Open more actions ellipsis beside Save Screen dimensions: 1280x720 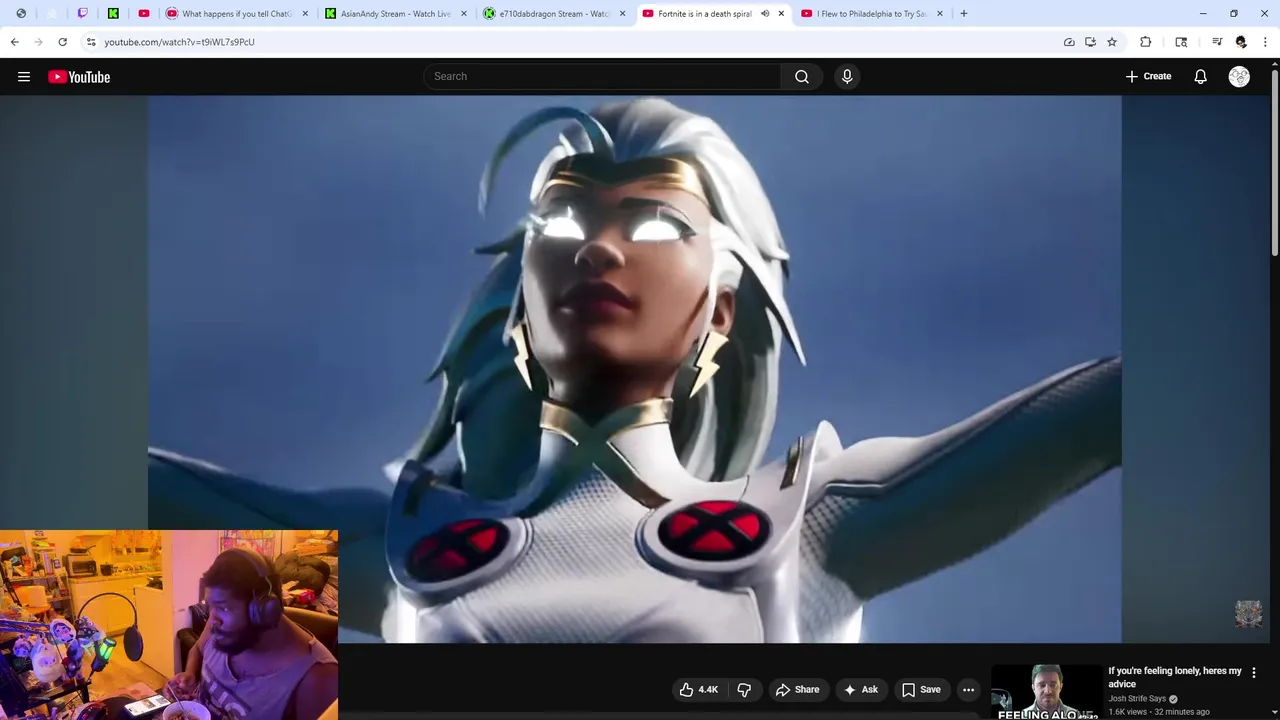click(968, 689)
